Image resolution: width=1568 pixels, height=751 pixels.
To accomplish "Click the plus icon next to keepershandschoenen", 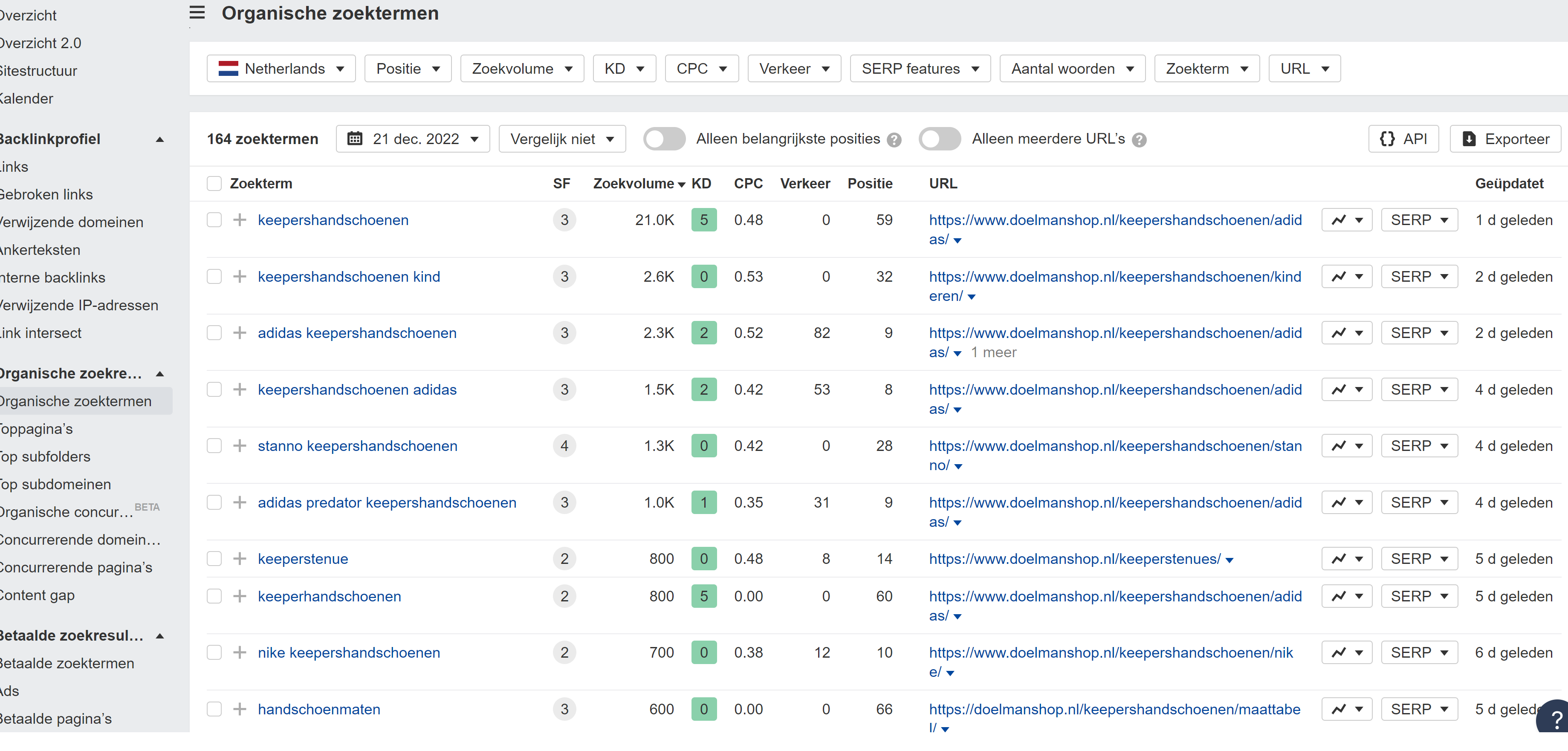I will (x=240, y=220).
